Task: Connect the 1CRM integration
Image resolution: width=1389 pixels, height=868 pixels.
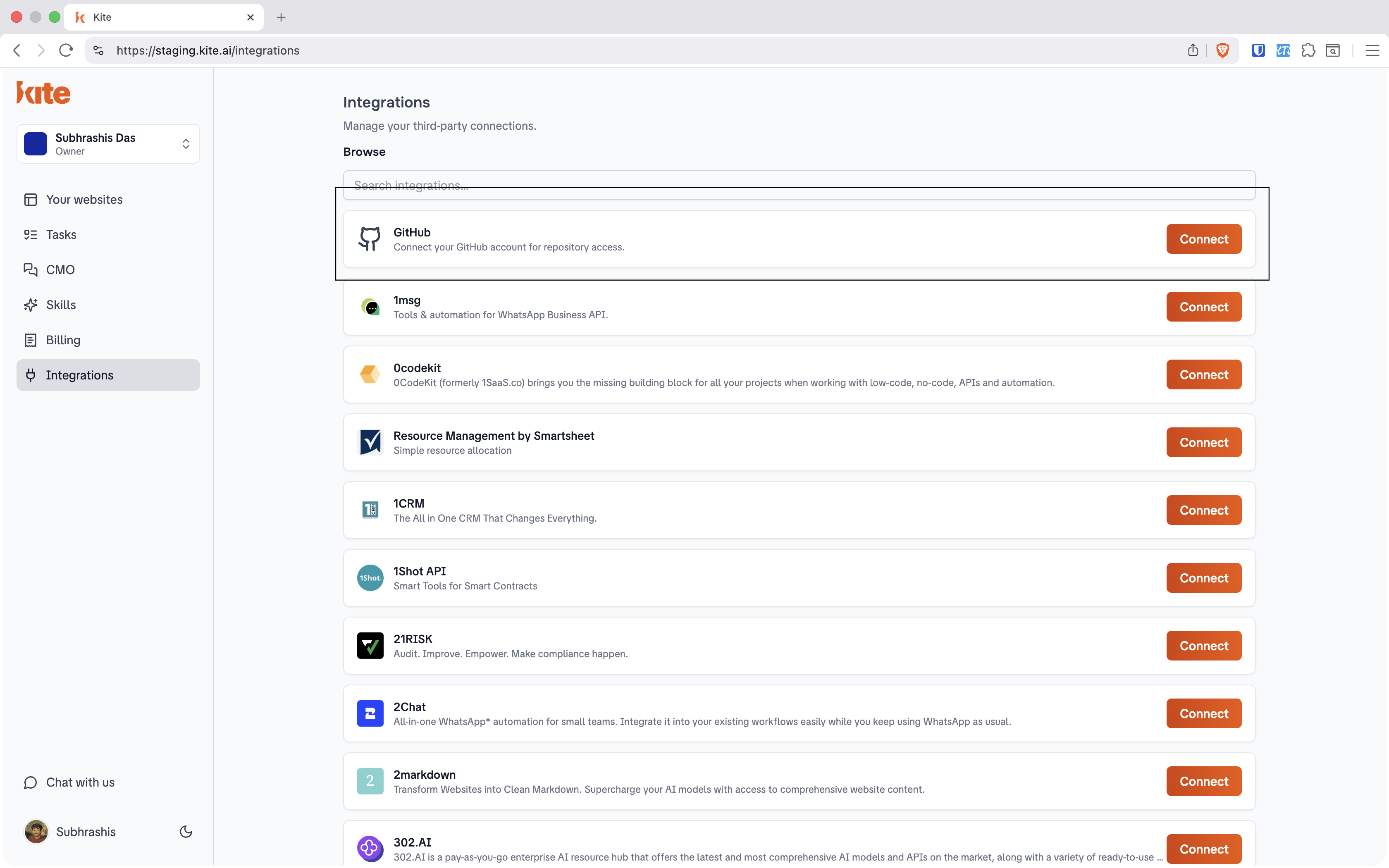Action: tap(1204, 510)
